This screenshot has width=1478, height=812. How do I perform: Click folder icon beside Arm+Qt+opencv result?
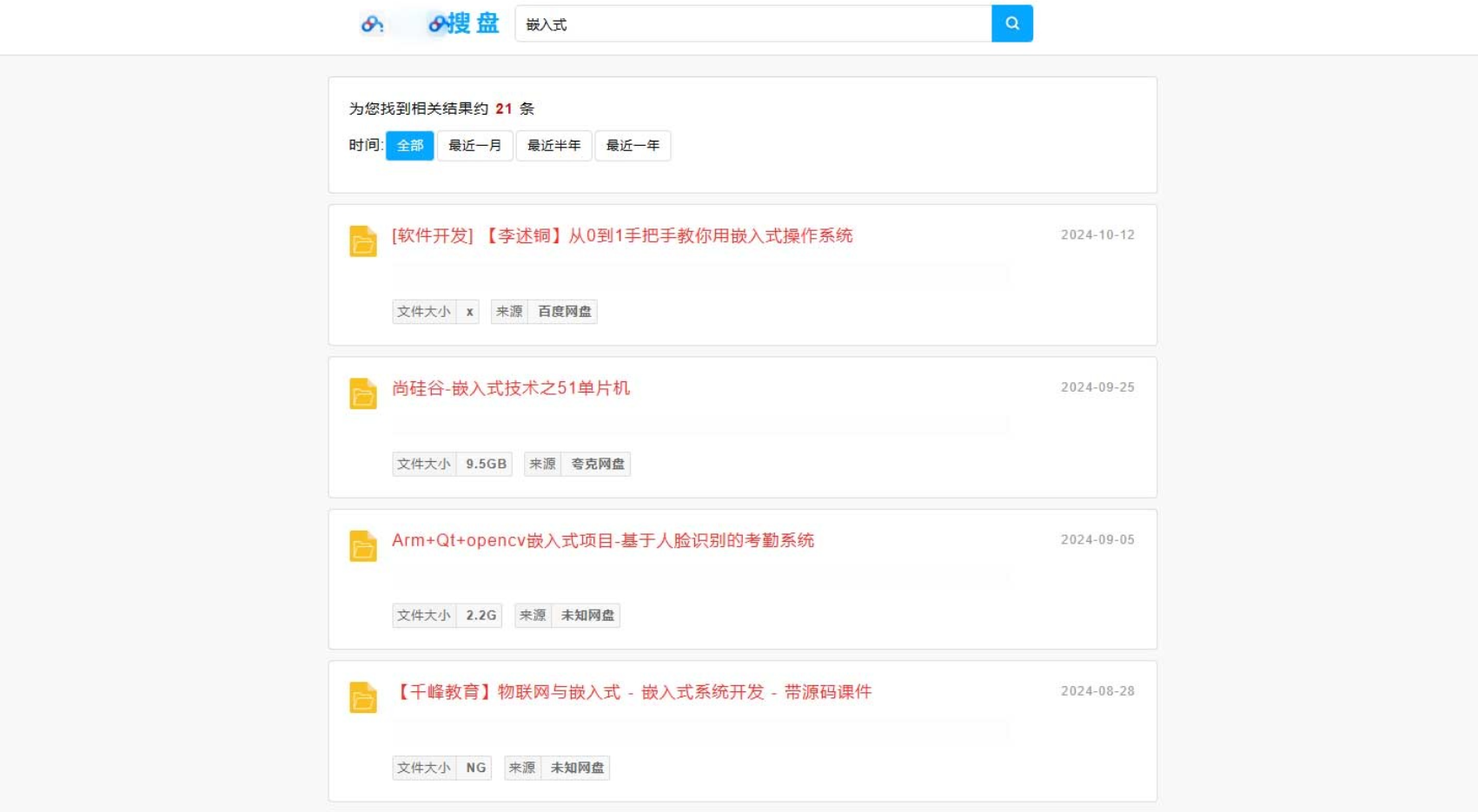pos(363,545)
